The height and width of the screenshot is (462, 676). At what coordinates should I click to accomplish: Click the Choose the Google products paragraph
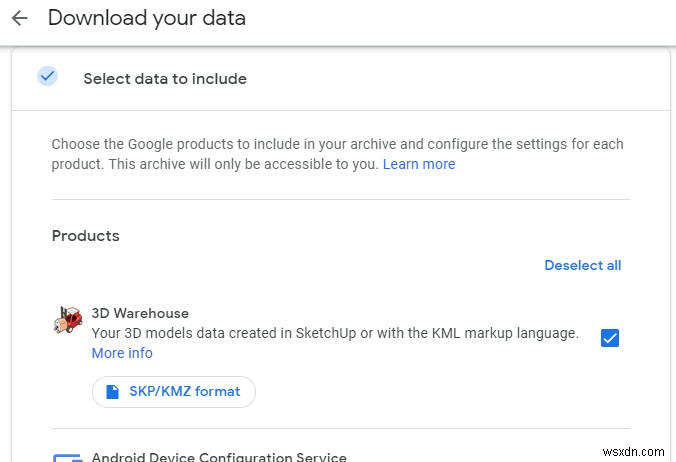(x=338, y=154)
